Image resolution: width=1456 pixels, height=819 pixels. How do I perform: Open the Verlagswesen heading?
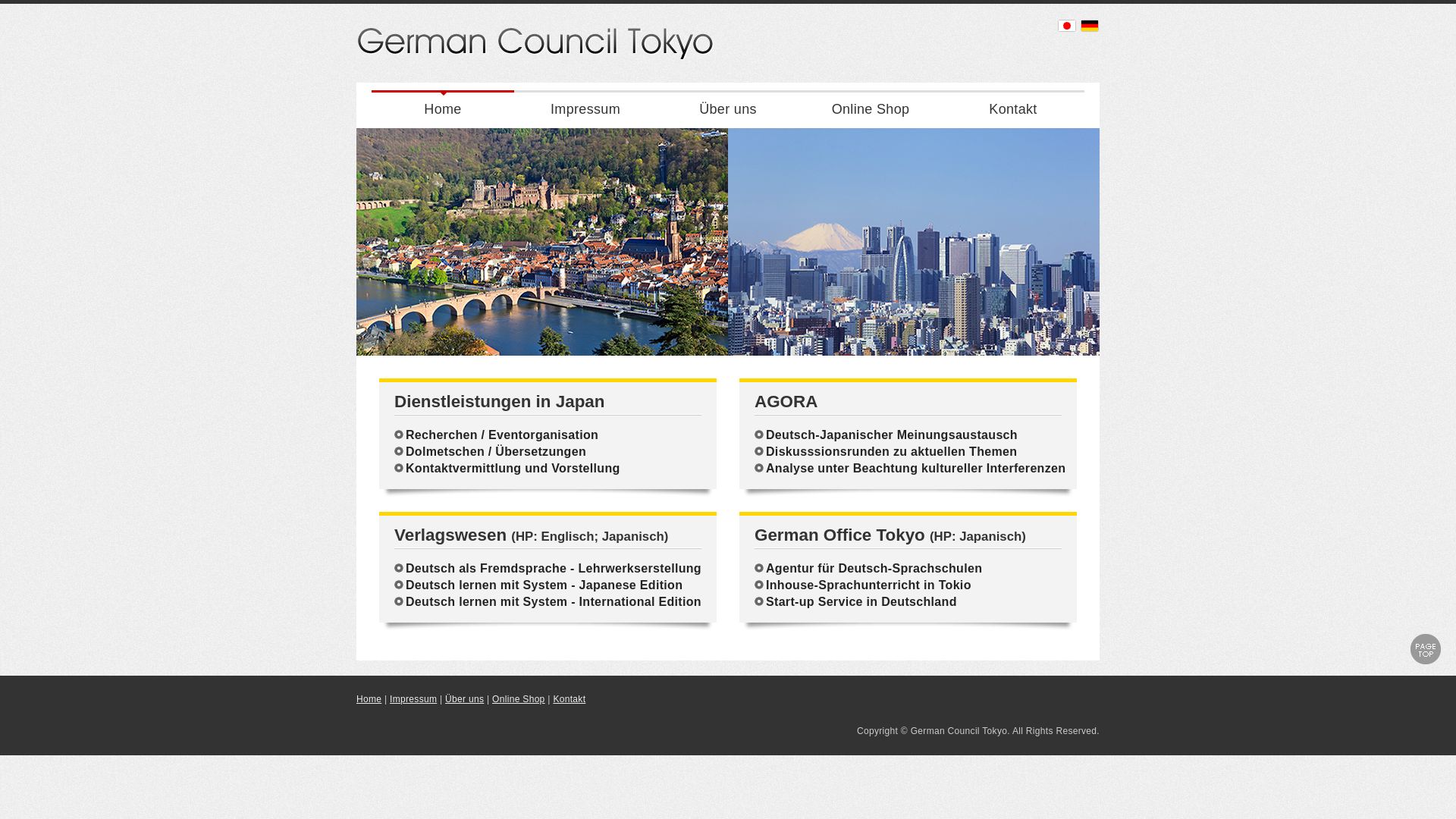tap(450, 535)
